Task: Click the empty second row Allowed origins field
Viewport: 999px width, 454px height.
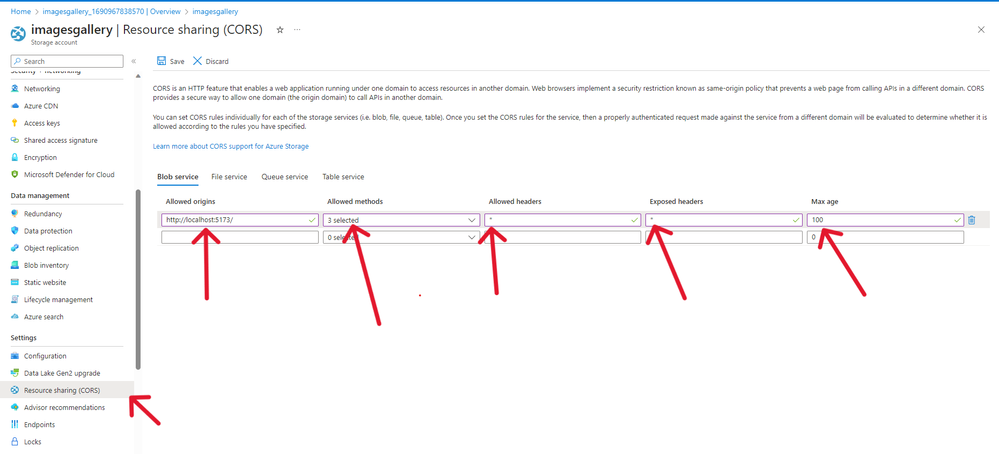Action: click(x=240, y=238)
